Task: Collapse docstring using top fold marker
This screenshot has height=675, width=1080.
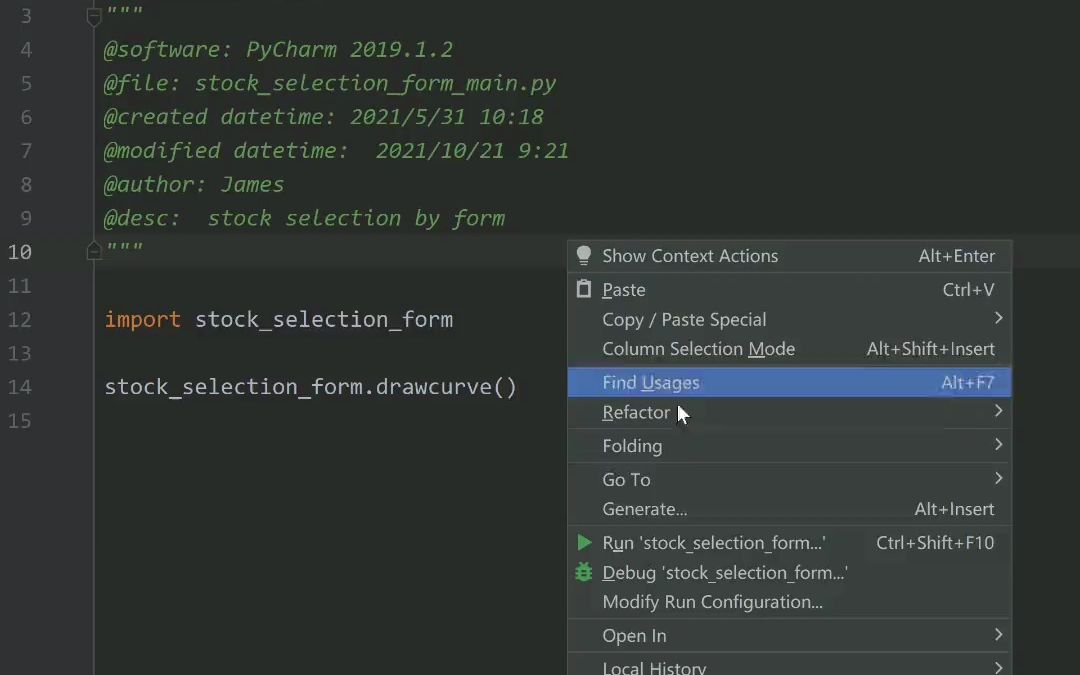Action: (94, 16)
